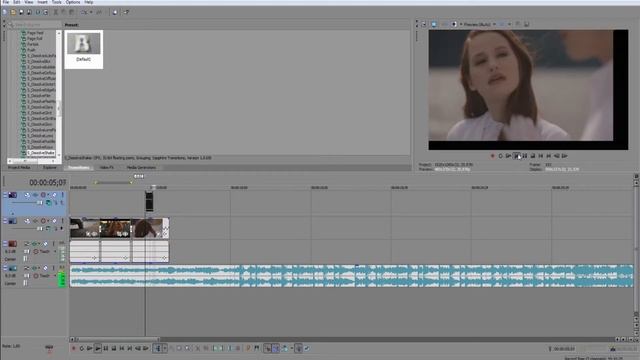Click the Record button under the preview
The height and width of the screenshot is (360, 640).
(x=493, y=156)
